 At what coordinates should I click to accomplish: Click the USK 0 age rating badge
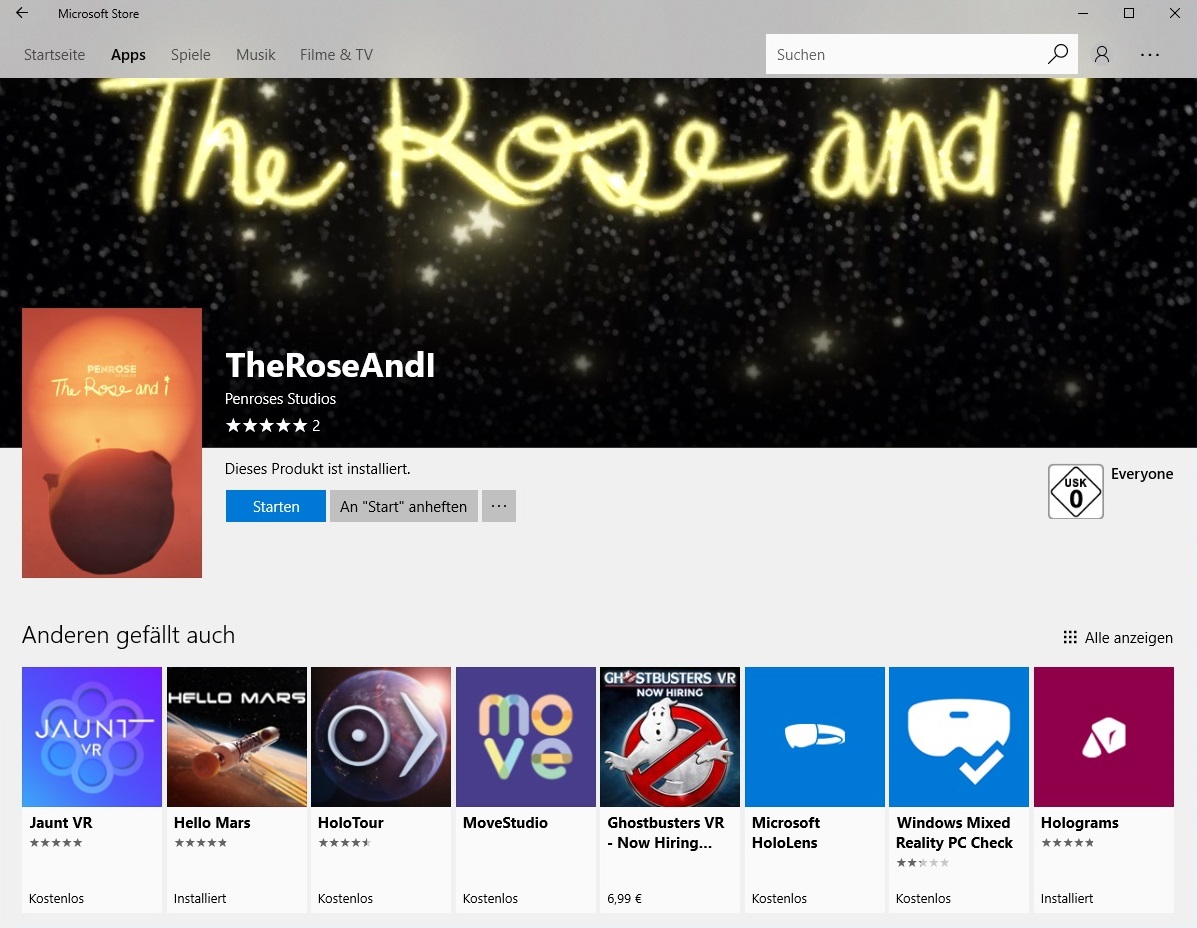[1075, 491]
